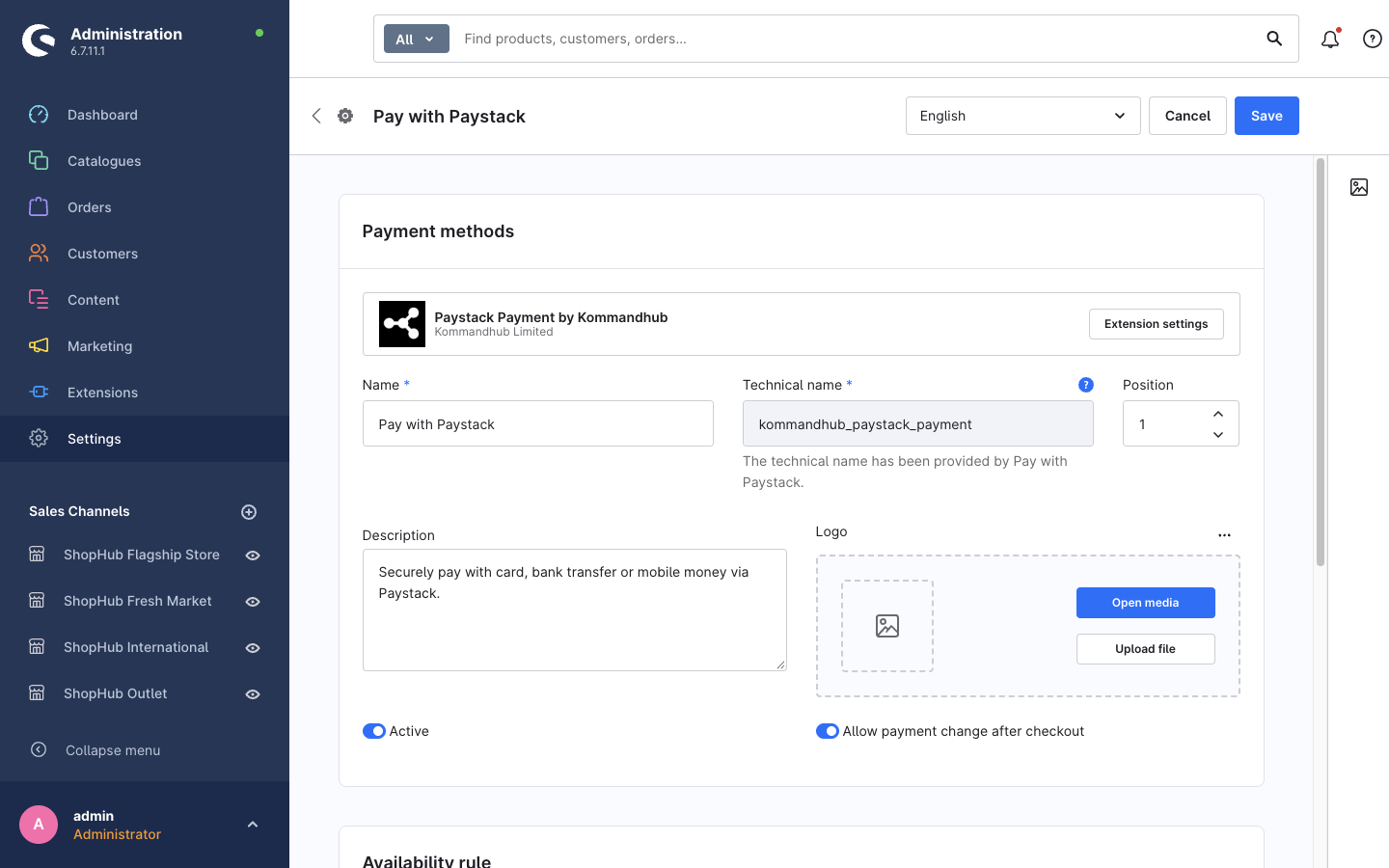The height and width of the screenshot is (868, 1389).
Task: Open the Dashboard menu icon
Action: pos(39,115)
